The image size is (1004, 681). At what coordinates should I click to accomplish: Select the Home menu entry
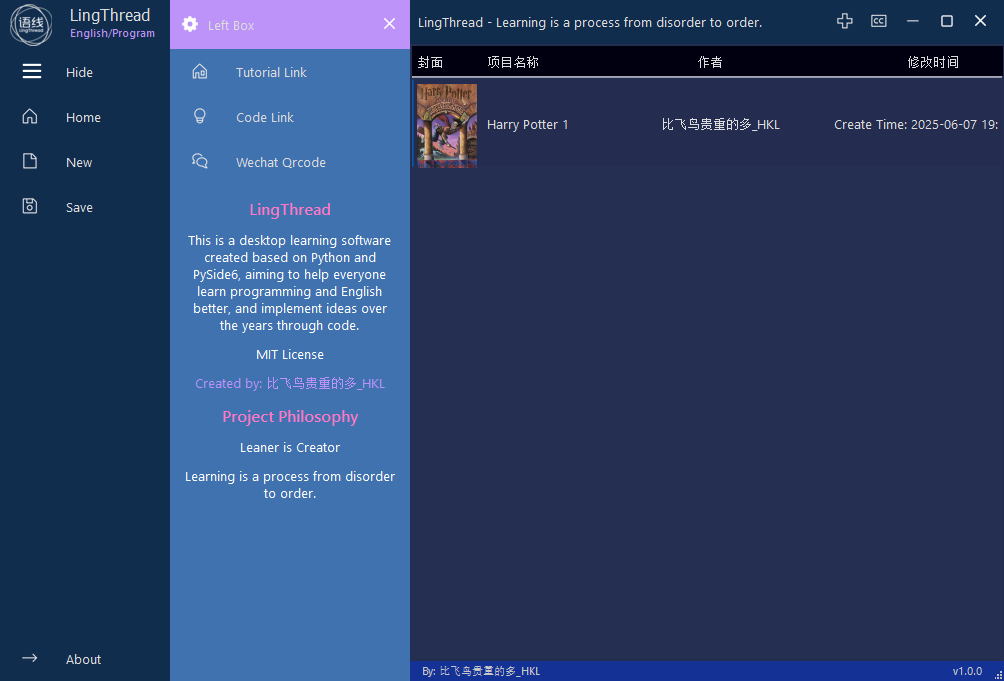coord(83,116)
